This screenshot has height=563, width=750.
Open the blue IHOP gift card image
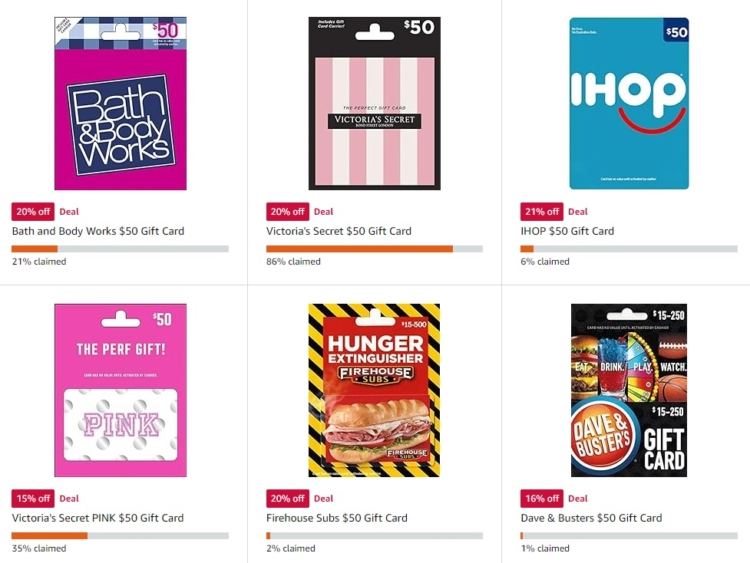[629, 103]
